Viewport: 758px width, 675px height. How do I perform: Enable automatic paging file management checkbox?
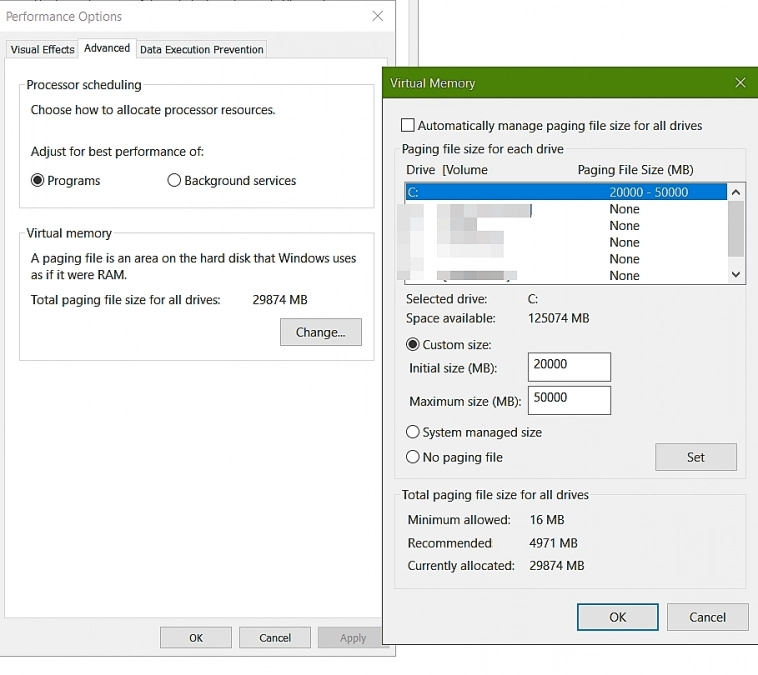coord(408,126)
